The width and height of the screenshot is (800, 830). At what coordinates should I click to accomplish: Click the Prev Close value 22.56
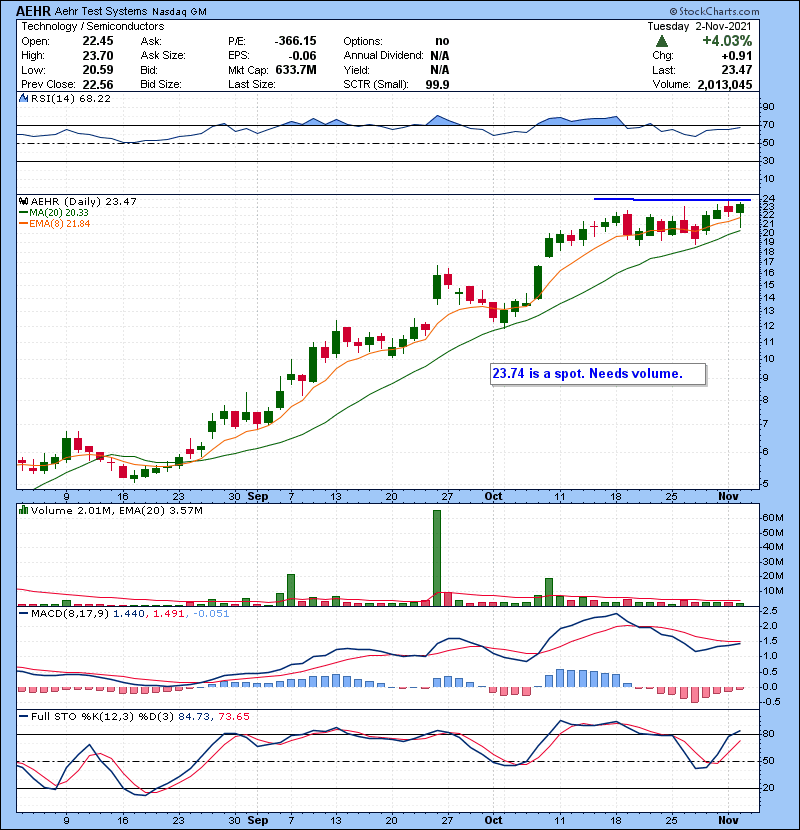click(97, 85)
